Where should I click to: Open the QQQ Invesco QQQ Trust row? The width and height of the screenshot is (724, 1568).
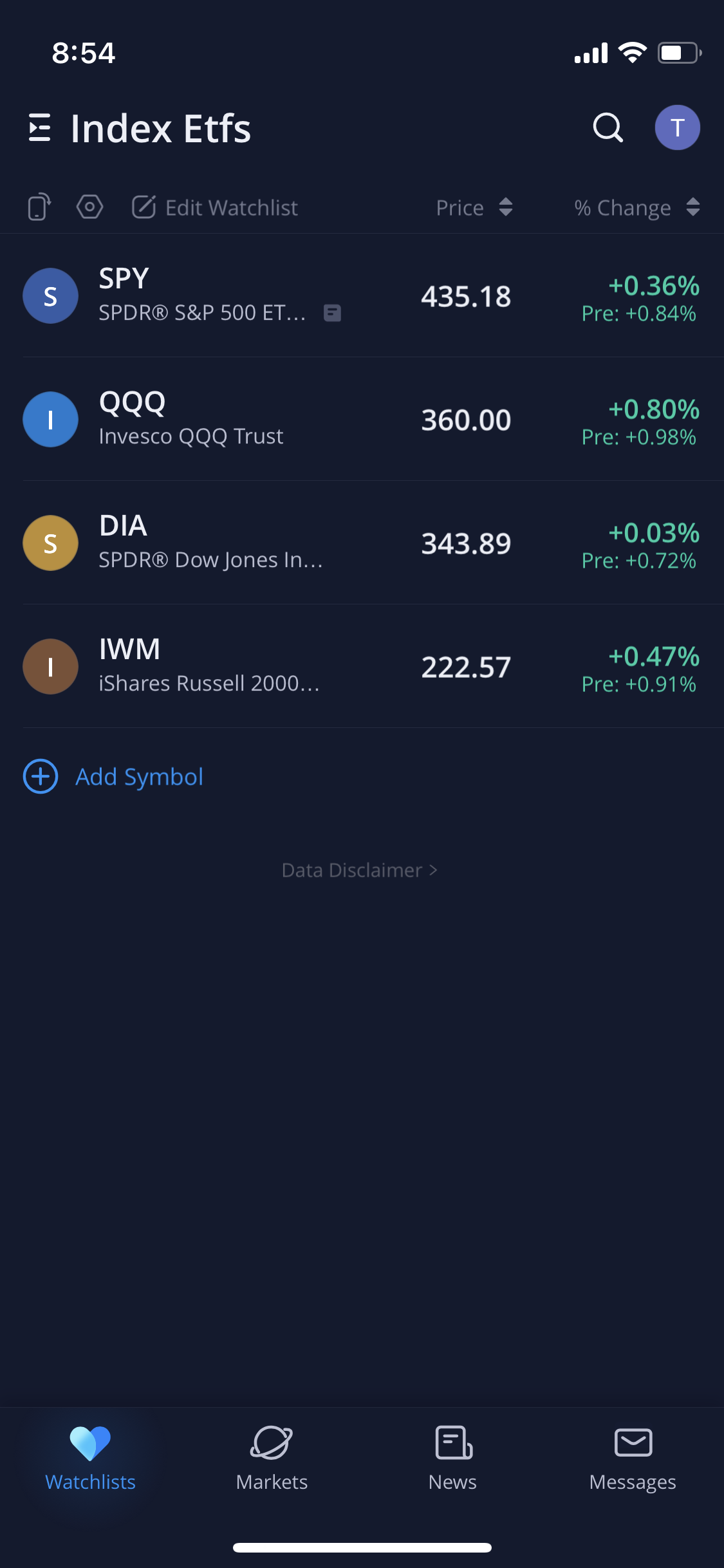tap(257, 419)
